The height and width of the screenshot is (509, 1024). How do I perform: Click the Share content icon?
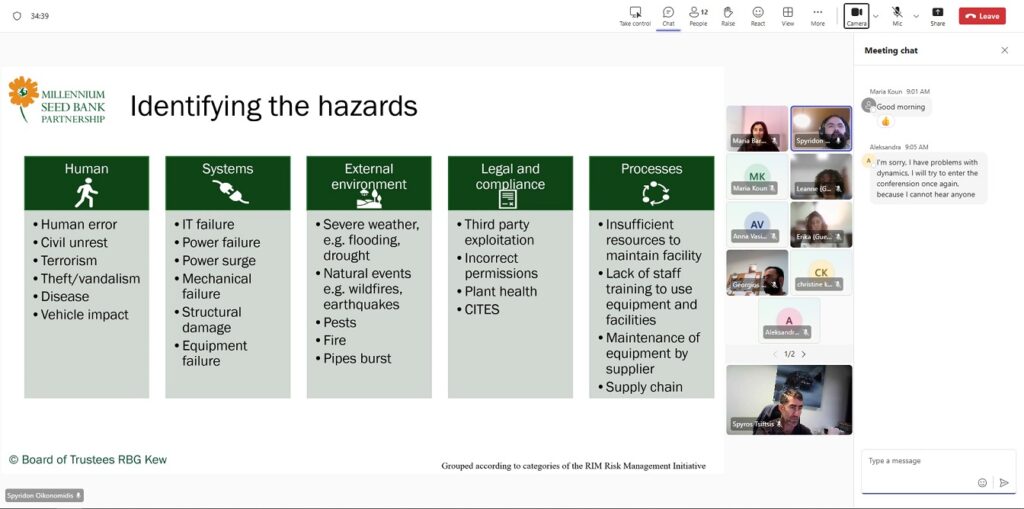[937, 13]
